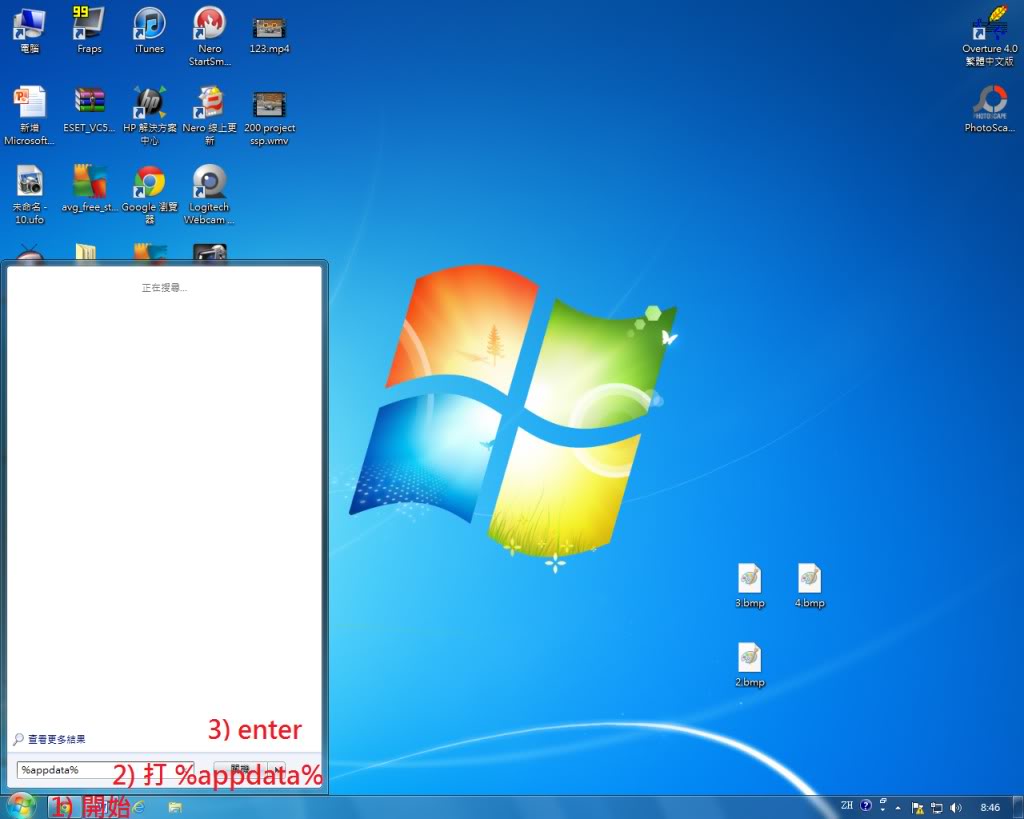Select the Nero 線上更新 shortcut
The image size is (1024, 819).
tap(210, 115)
